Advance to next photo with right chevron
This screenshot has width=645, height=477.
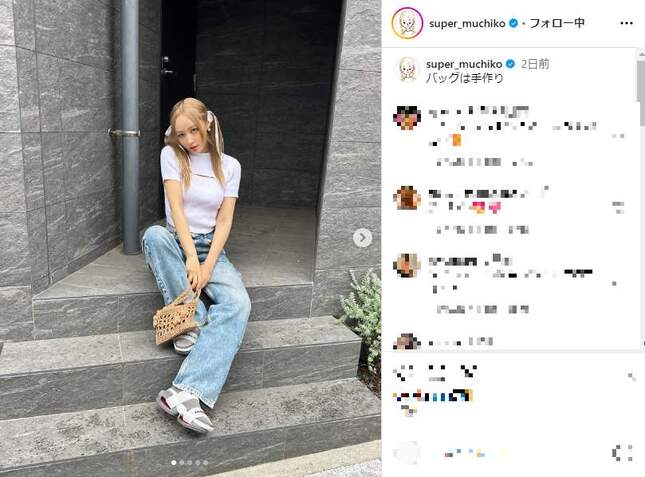tap(362, 238)
